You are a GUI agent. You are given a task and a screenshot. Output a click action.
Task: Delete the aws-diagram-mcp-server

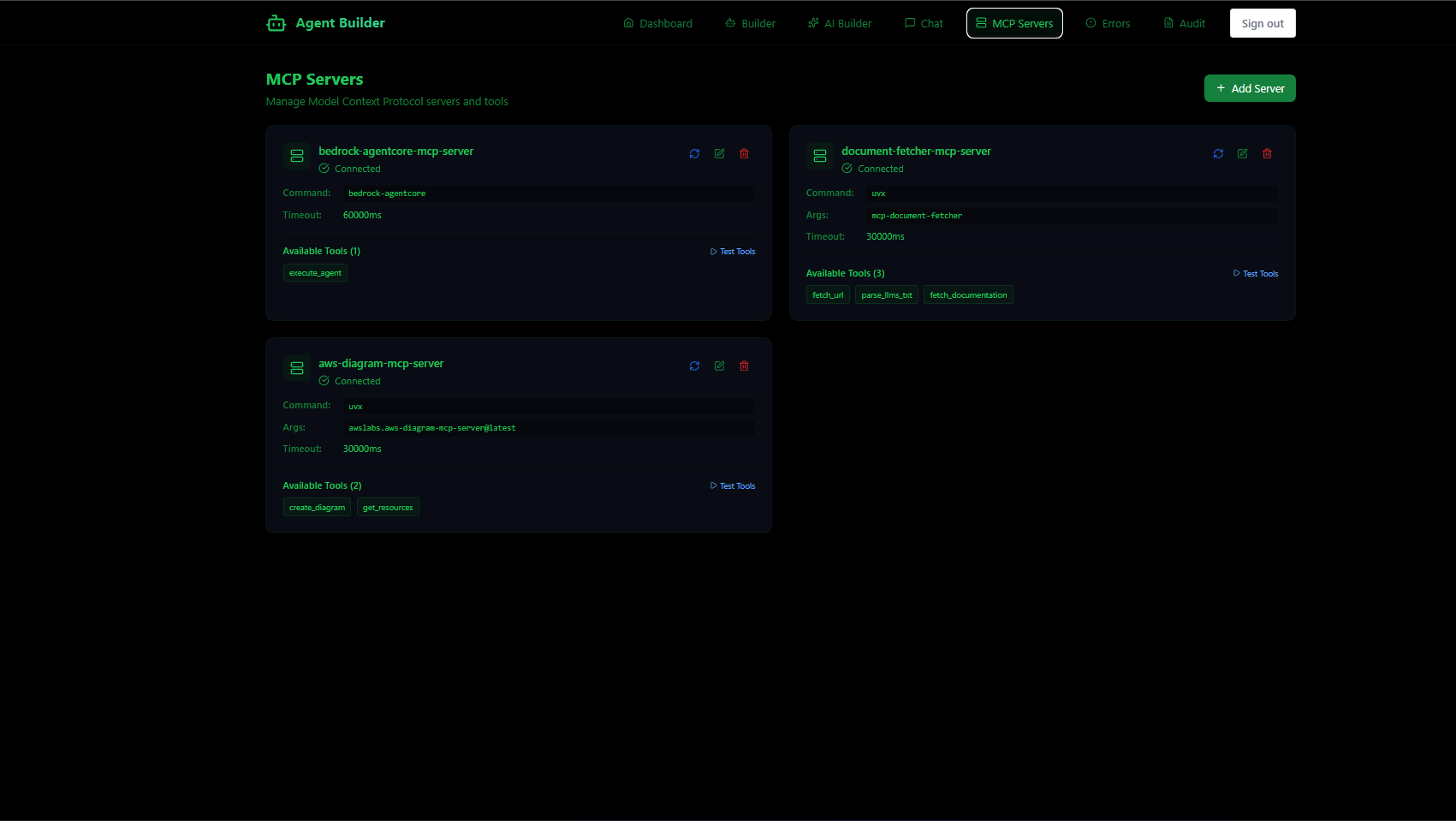click(x=744, y=366)
